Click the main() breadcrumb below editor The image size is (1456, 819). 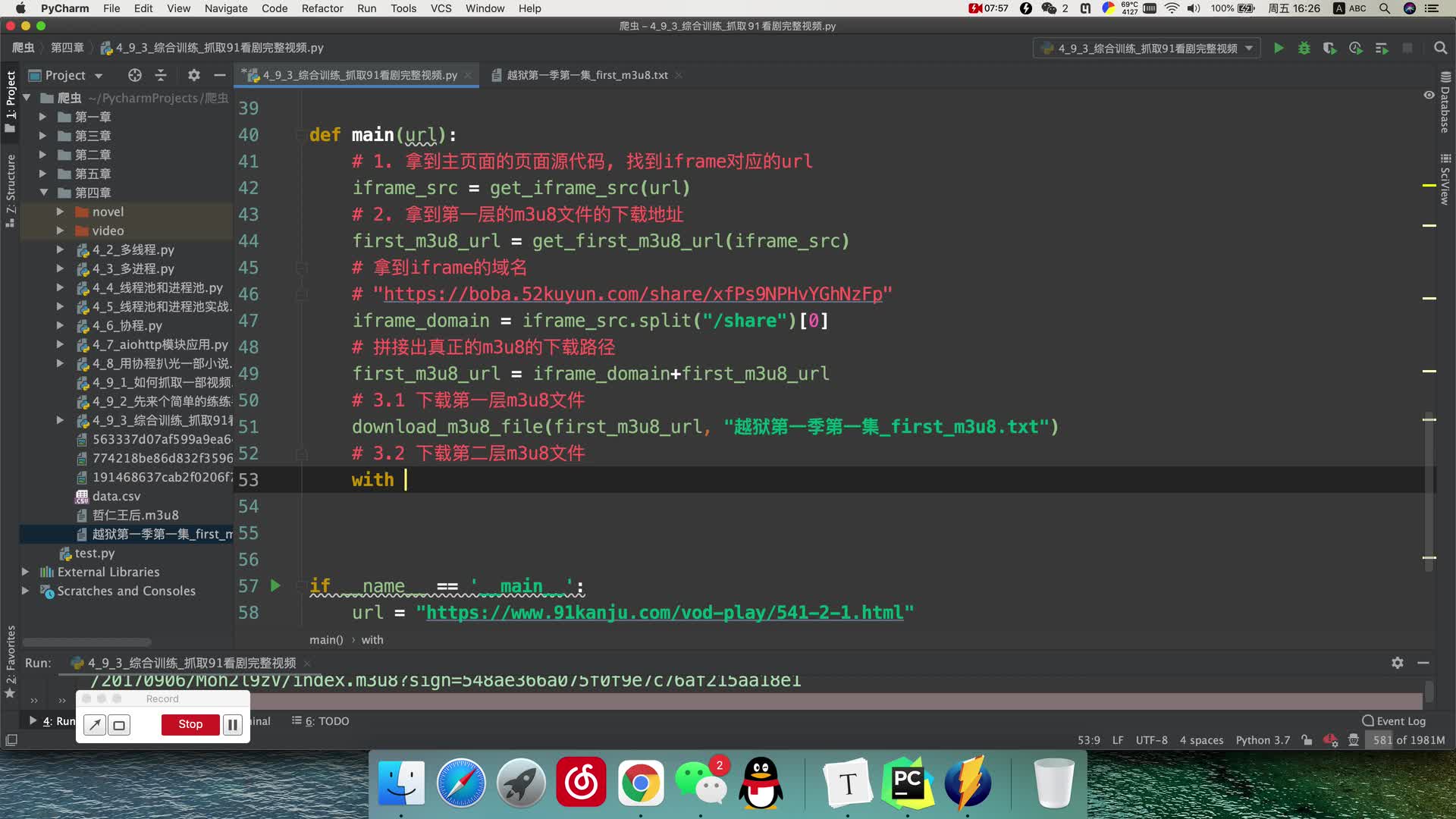tap(326, 640)
